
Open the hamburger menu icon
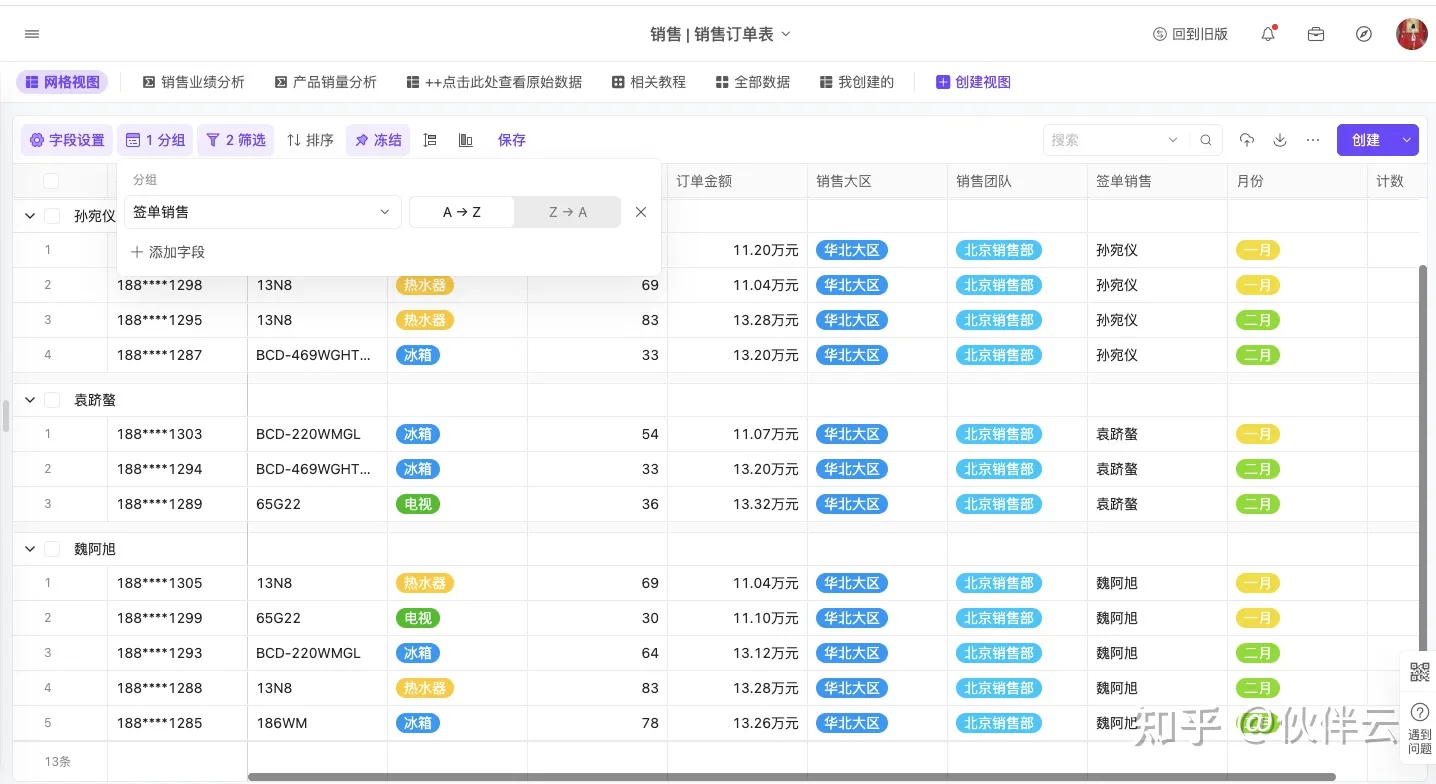coord(32,34)
